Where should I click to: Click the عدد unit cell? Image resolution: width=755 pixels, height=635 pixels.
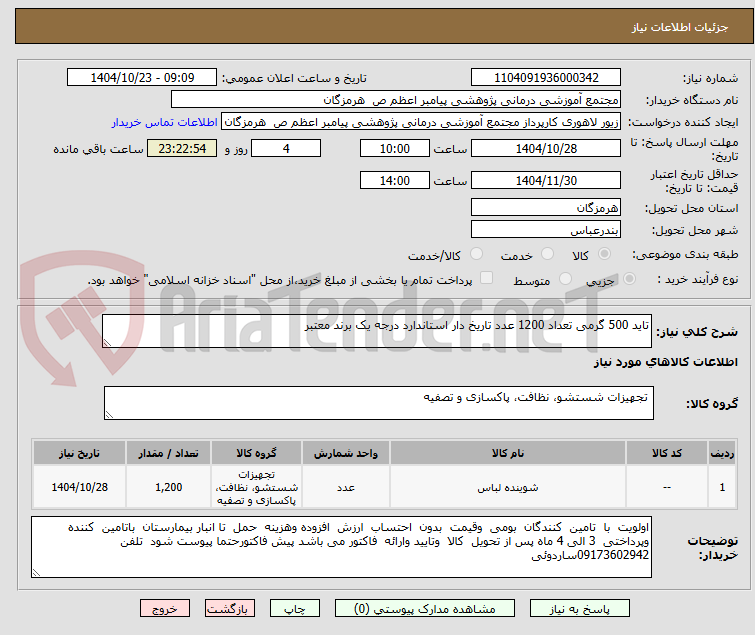346,487
